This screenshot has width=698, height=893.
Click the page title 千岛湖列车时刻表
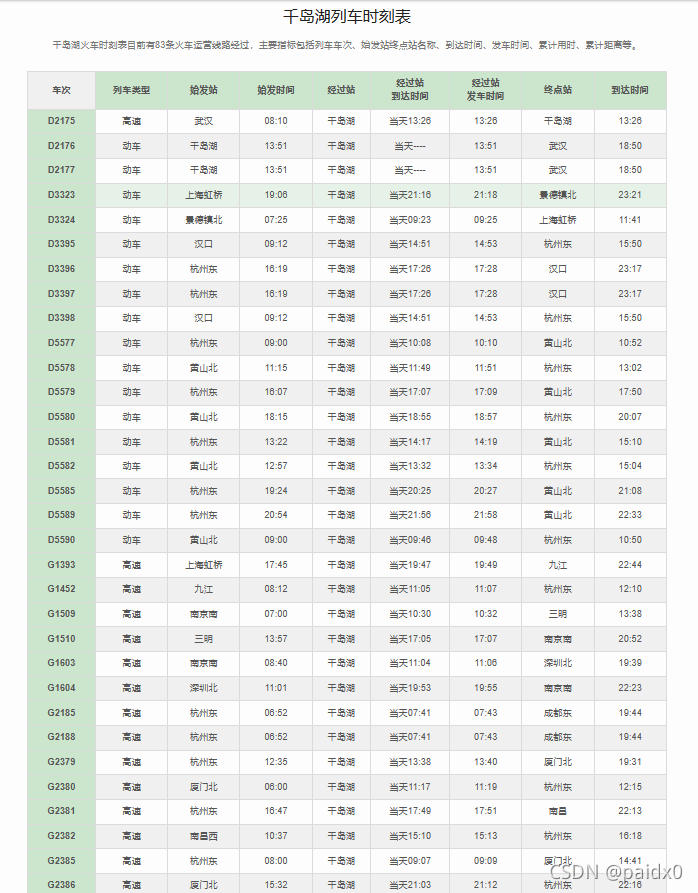click(347, 17)
